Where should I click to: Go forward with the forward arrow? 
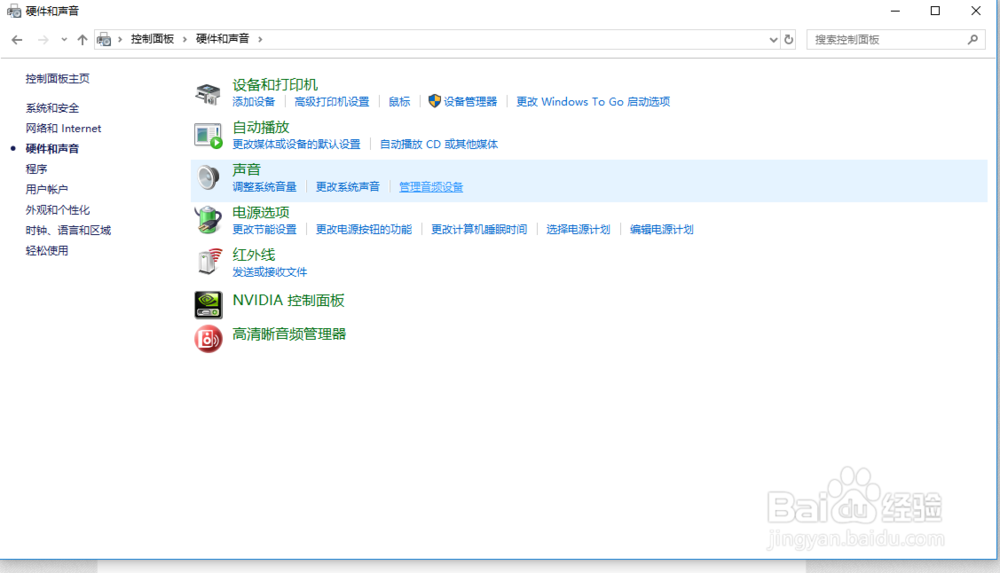pos(43,40)
